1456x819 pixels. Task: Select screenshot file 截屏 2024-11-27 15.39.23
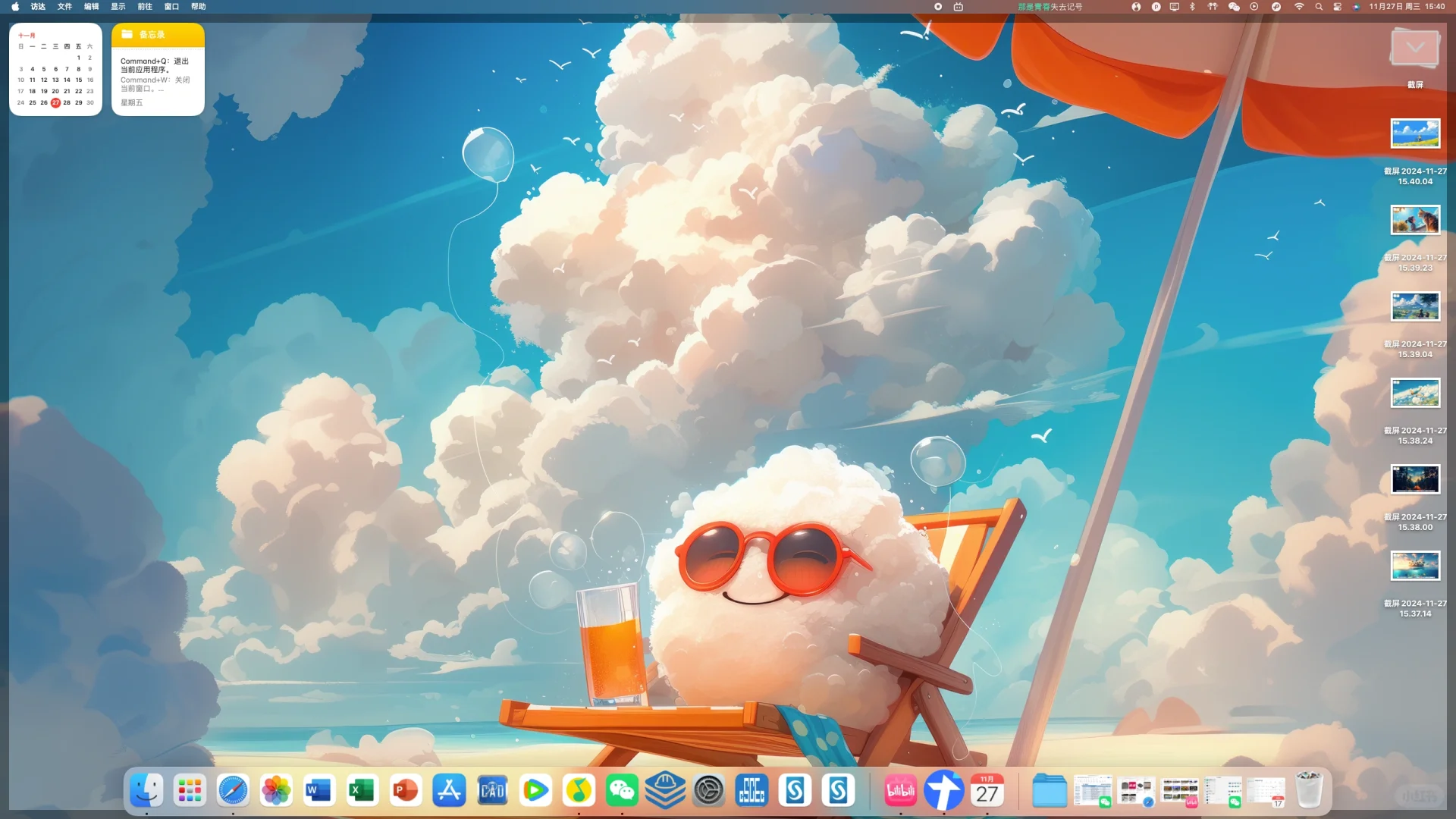1415,221
